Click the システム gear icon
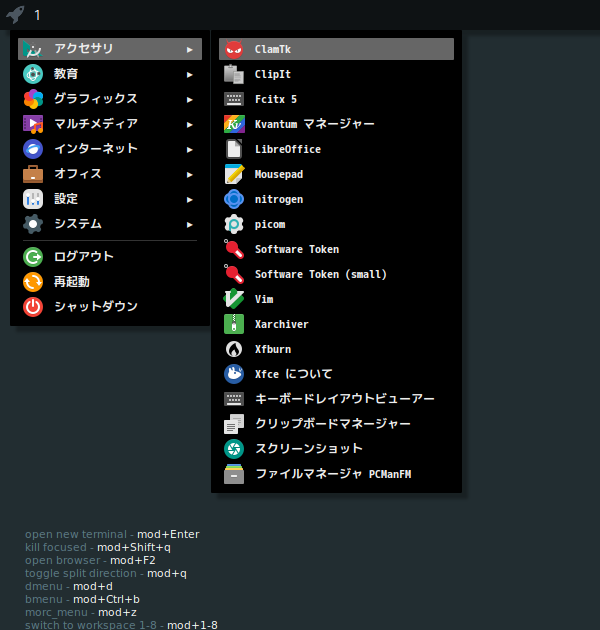The image size is (600, 630). [33, 224]
